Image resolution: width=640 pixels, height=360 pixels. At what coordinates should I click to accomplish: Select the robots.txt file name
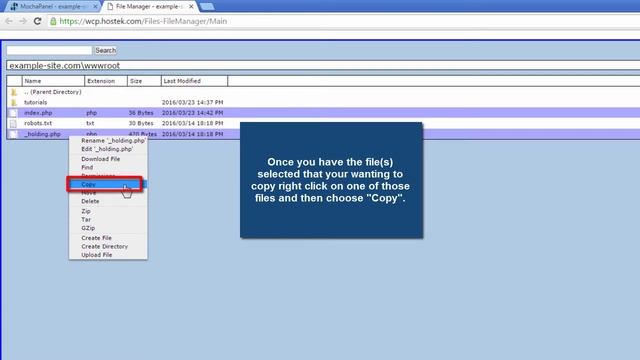tap(38, 123)
